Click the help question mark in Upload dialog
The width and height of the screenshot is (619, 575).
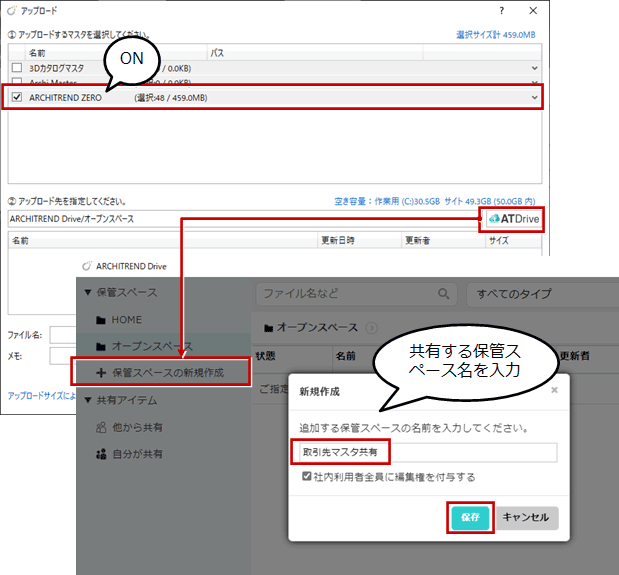(x=501, y=11)
